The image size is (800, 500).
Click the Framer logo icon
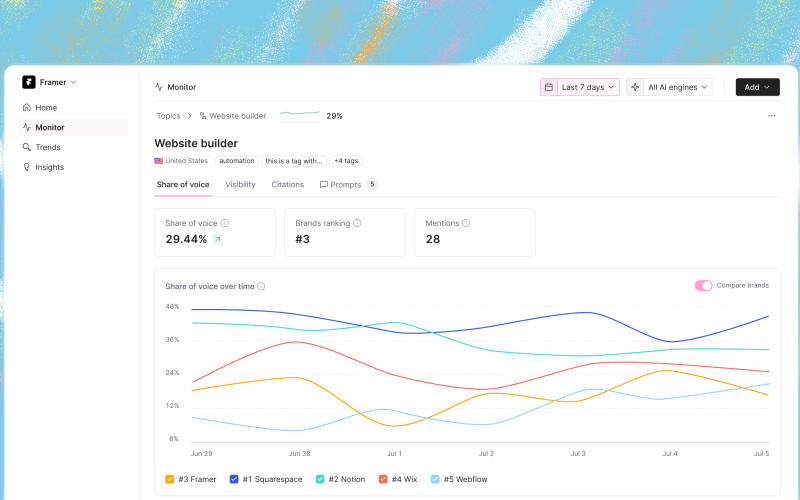point(29,82)
